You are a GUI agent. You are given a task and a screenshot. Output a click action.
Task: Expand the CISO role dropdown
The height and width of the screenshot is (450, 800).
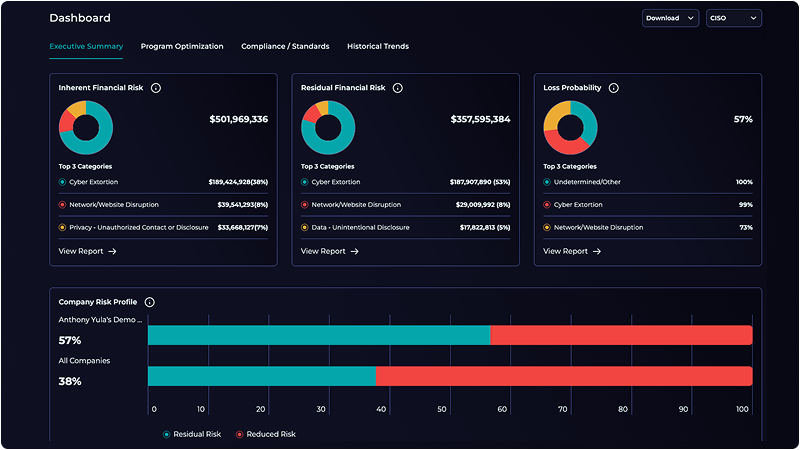tap(733, 18)
